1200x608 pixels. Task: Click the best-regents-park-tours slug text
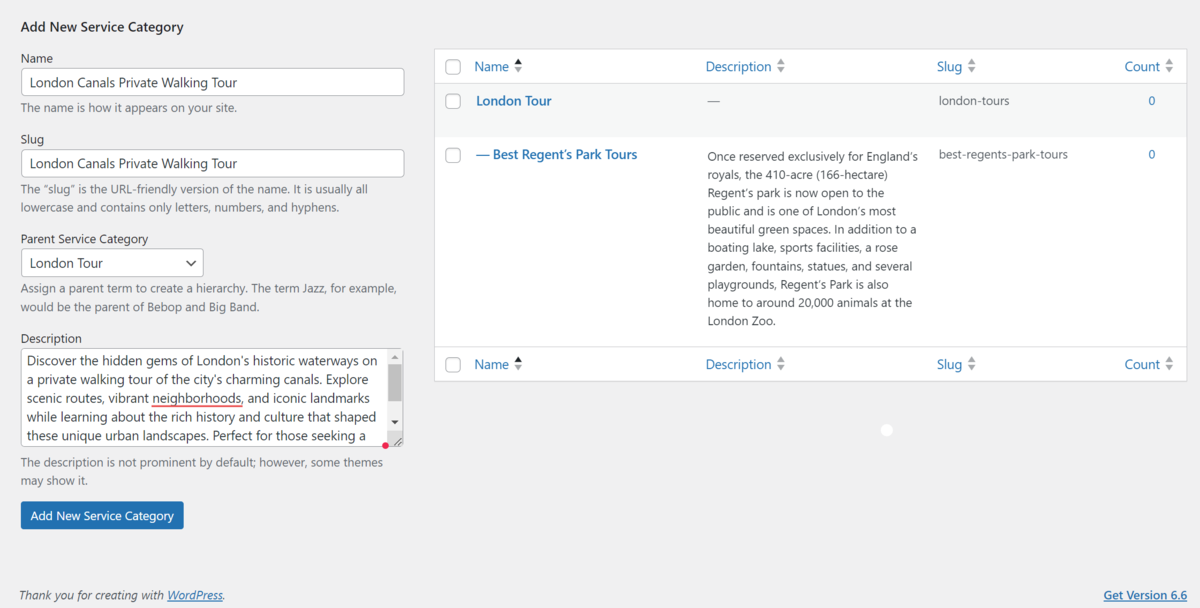pos(1003,155)
